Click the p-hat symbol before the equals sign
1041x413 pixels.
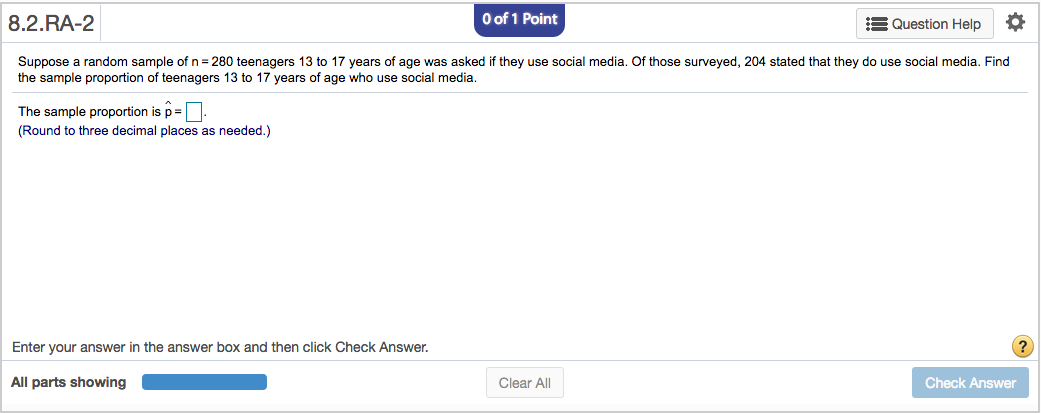coord(168,112)
